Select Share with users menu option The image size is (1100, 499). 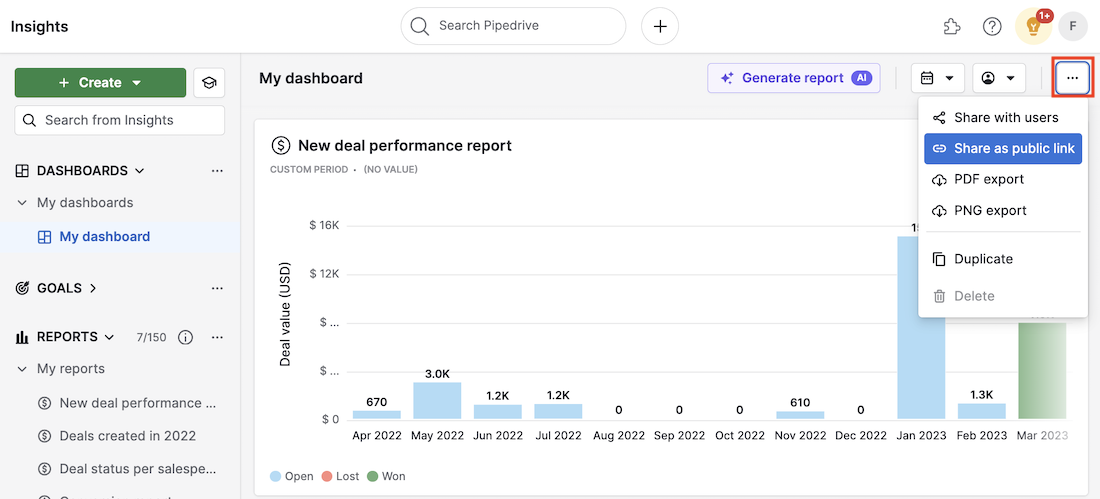tap(1002, 118)
